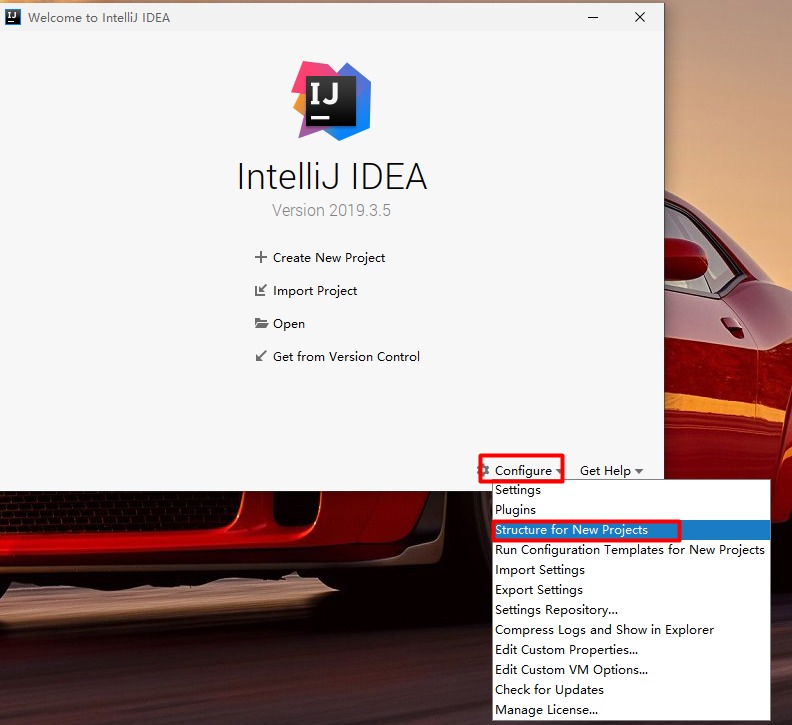Click the Configure gear icon
The width and height of the screenshot is (792, 725).
click(484, 470)
